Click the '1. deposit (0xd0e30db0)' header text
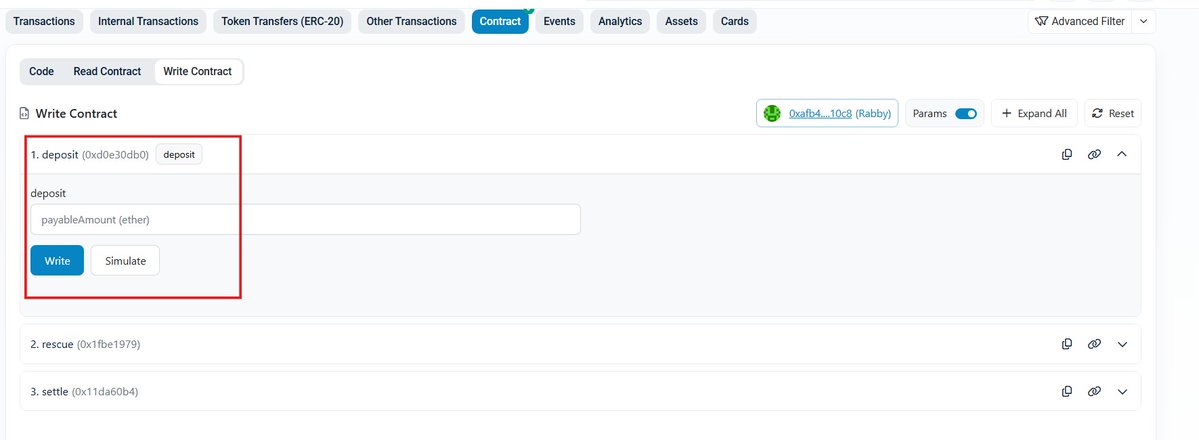Viewport: 1199px width, 440px height. [89, 155]
